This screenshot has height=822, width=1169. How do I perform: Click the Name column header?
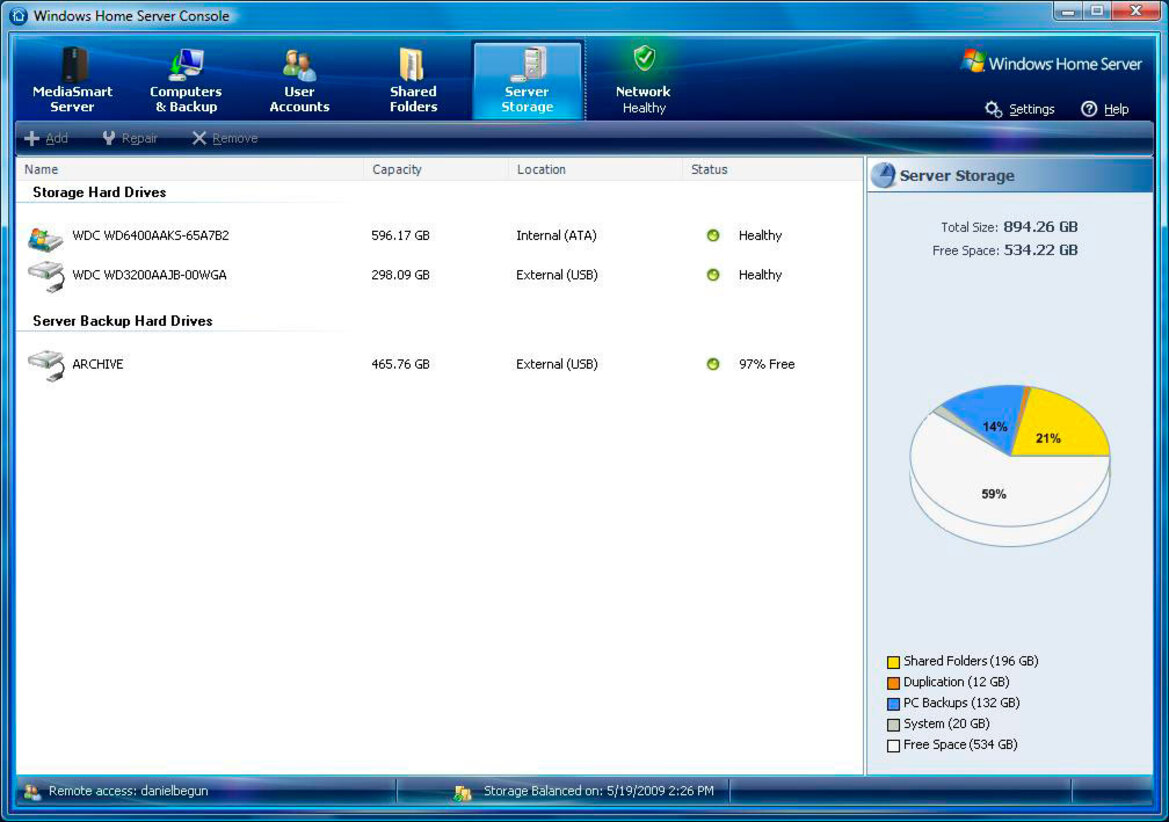(x=189, y=169)
